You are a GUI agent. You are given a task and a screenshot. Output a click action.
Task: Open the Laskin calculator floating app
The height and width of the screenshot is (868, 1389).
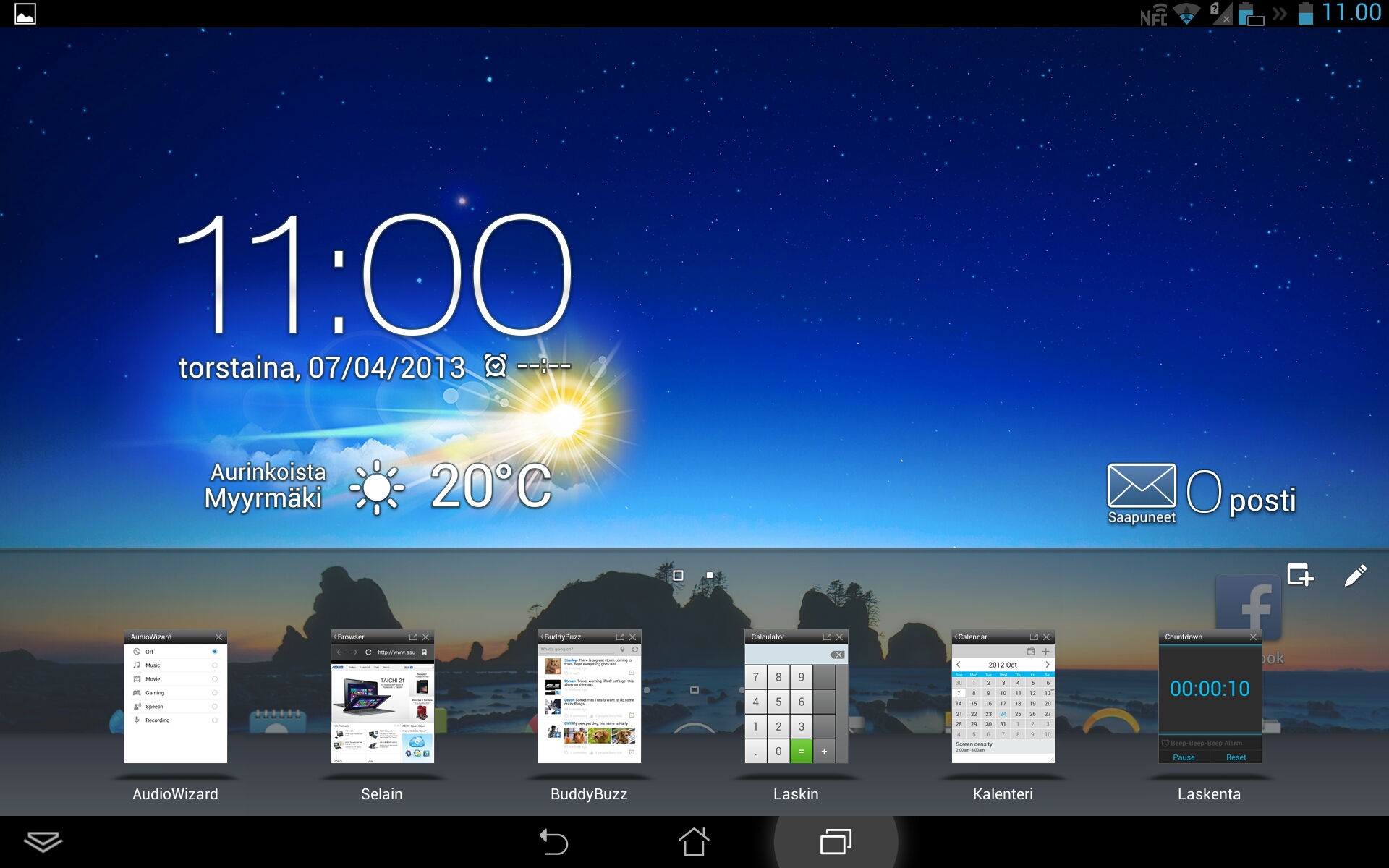(797, 697)
